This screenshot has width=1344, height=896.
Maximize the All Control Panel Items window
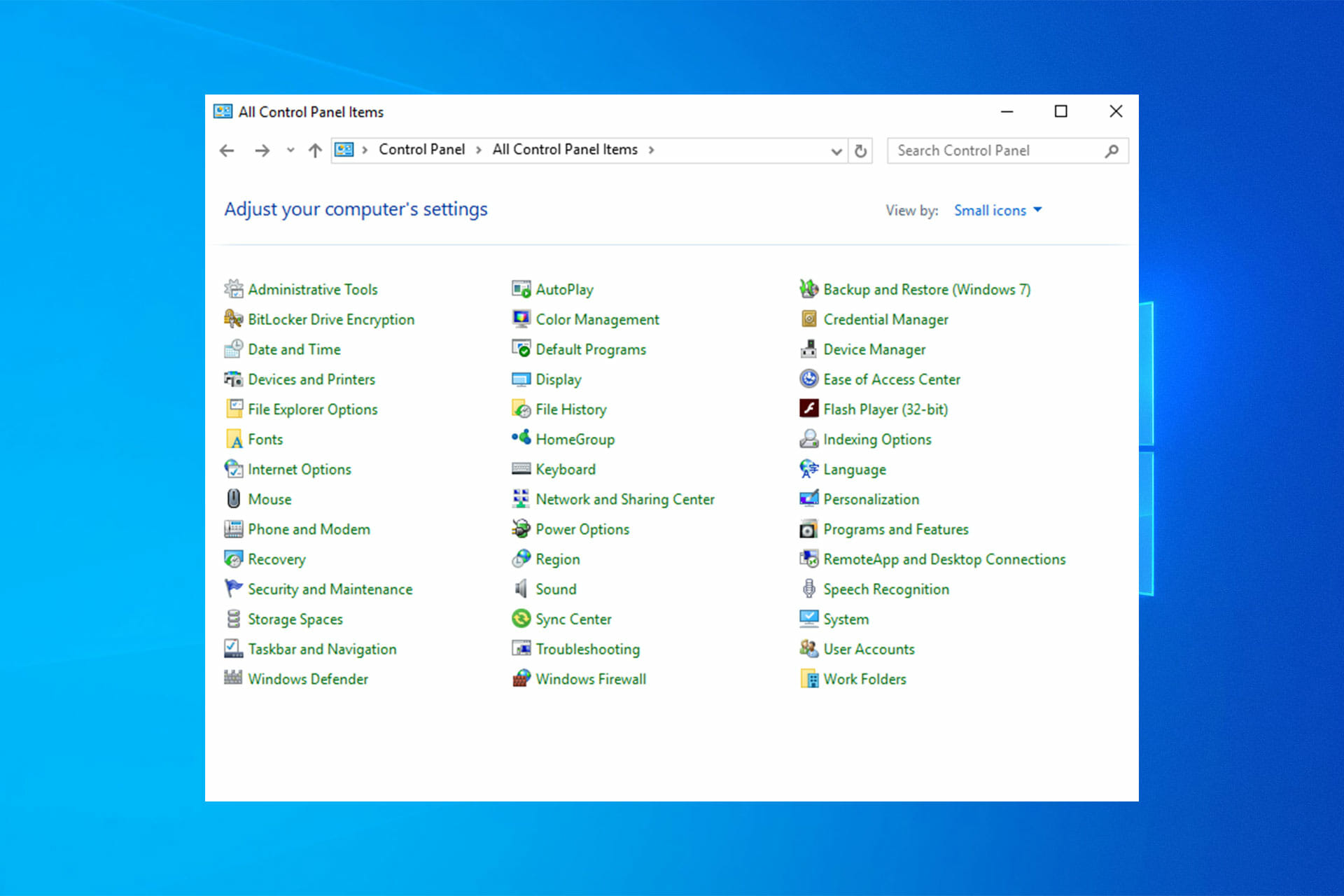[1061, 111]
